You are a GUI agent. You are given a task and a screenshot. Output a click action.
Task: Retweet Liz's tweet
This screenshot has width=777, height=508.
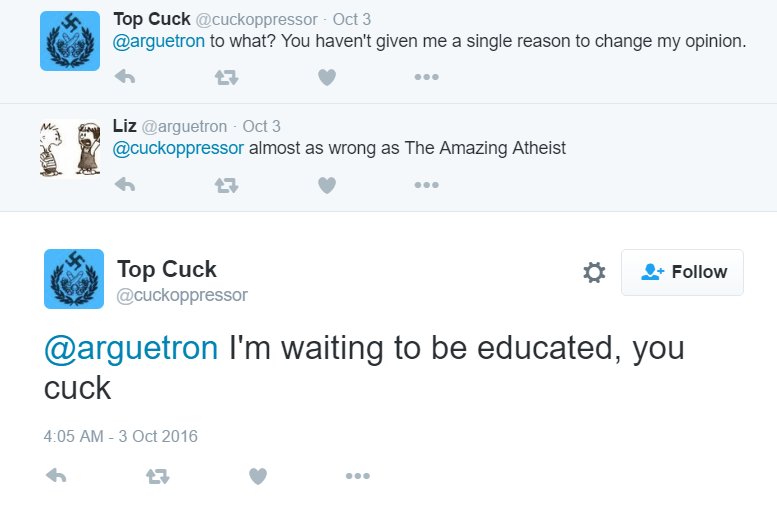226,184
